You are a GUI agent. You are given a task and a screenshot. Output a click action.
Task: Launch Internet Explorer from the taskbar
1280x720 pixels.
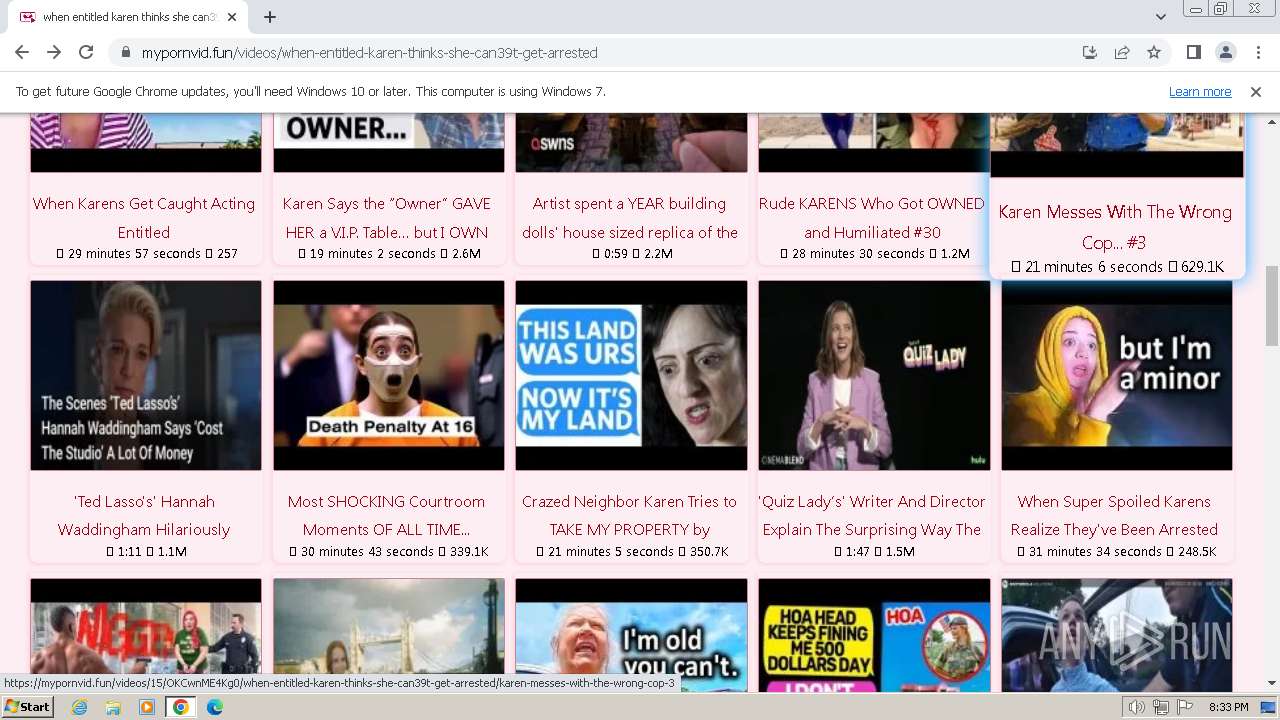point(80,707)
